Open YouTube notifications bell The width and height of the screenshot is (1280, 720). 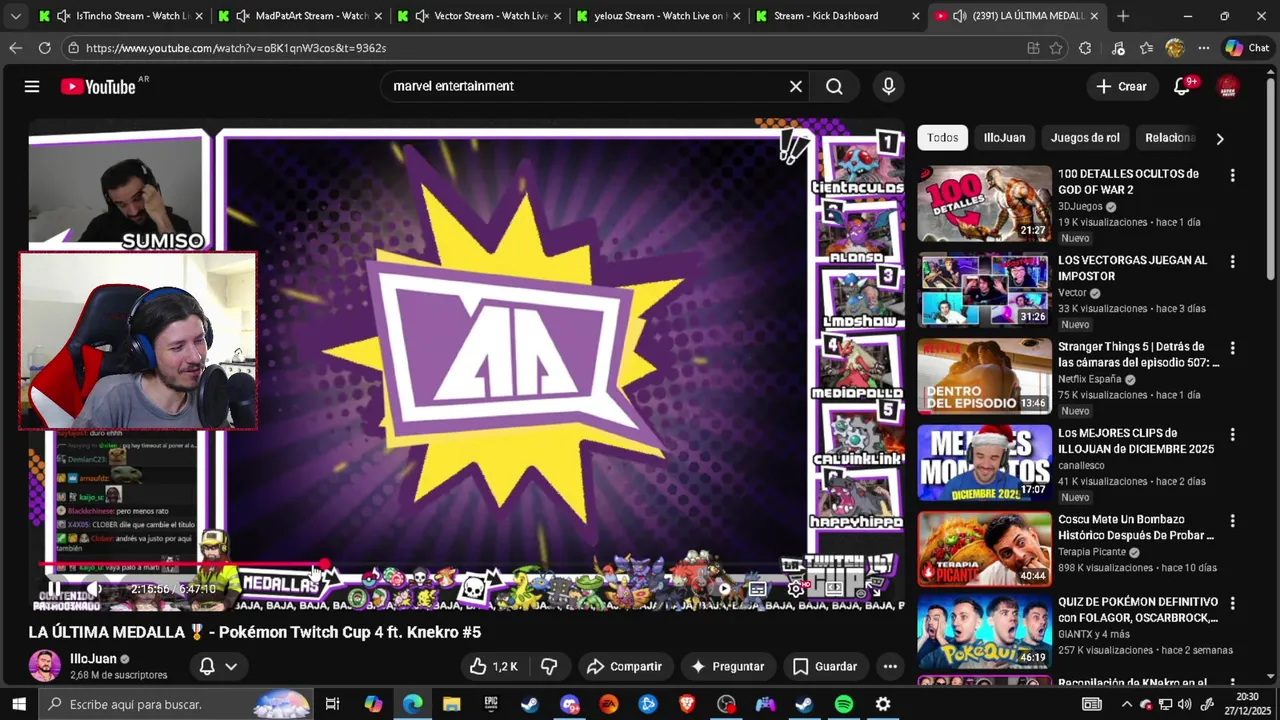point(1182,87)
